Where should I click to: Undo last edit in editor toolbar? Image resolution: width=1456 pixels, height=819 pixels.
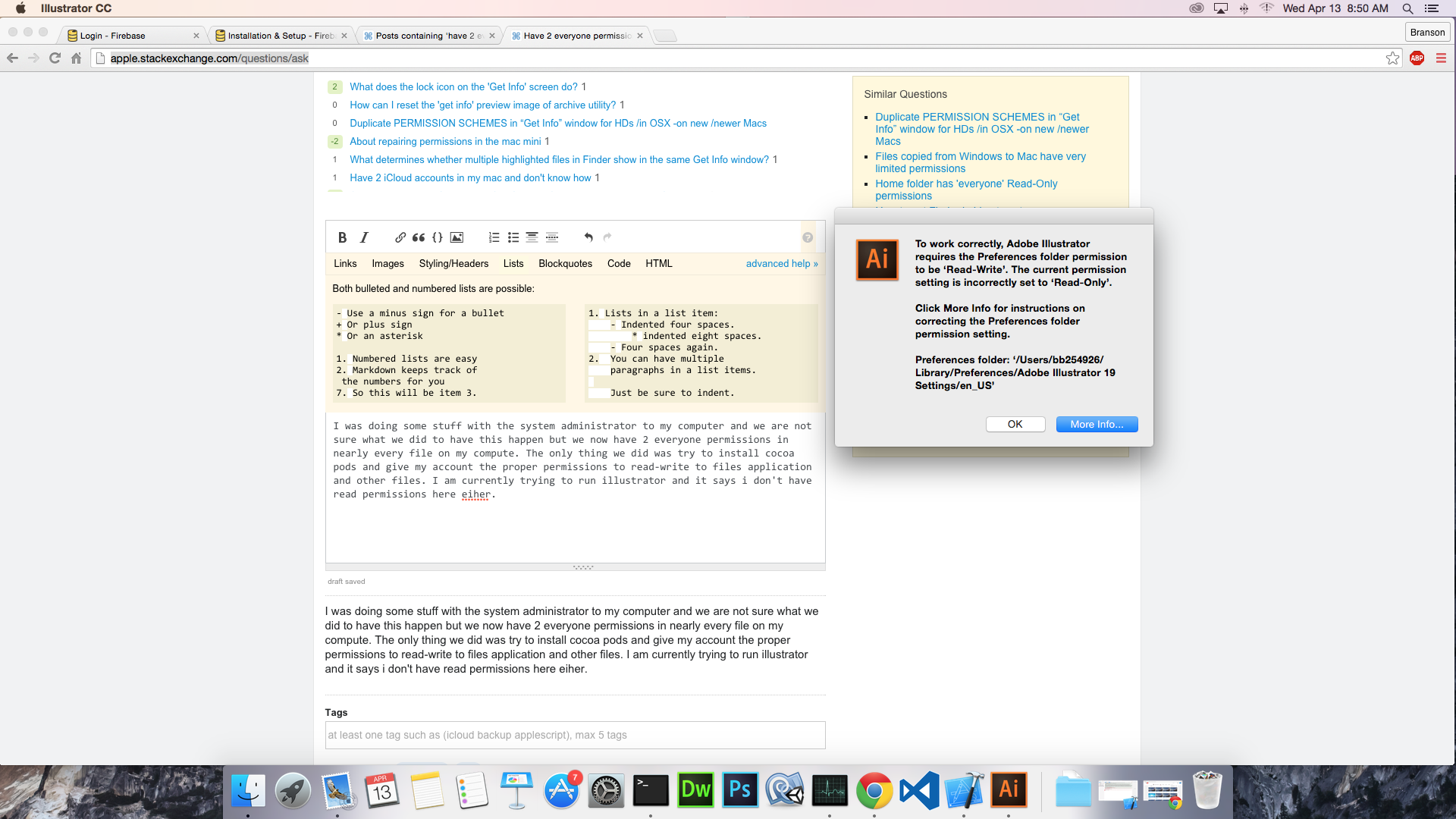[x=588, y=237]
